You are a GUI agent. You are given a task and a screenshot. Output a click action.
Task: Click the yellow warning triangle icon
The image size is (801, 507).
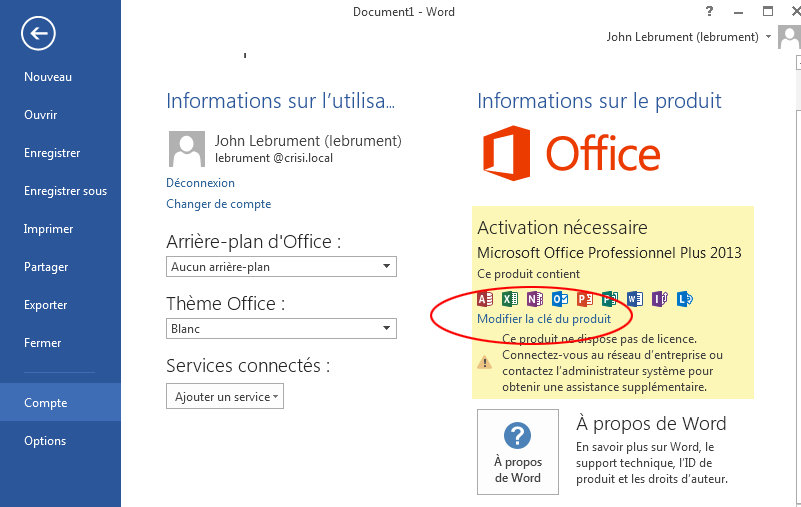(x=484, y=363)
